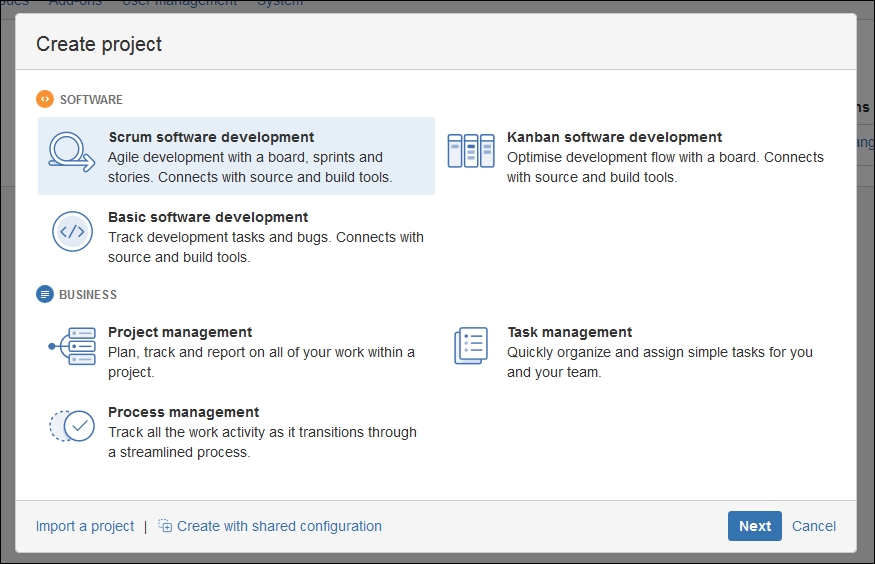This screenshot has width=875, height=564.
Task: Click the Create project dialog title
Action: click(x=99, y=44)
